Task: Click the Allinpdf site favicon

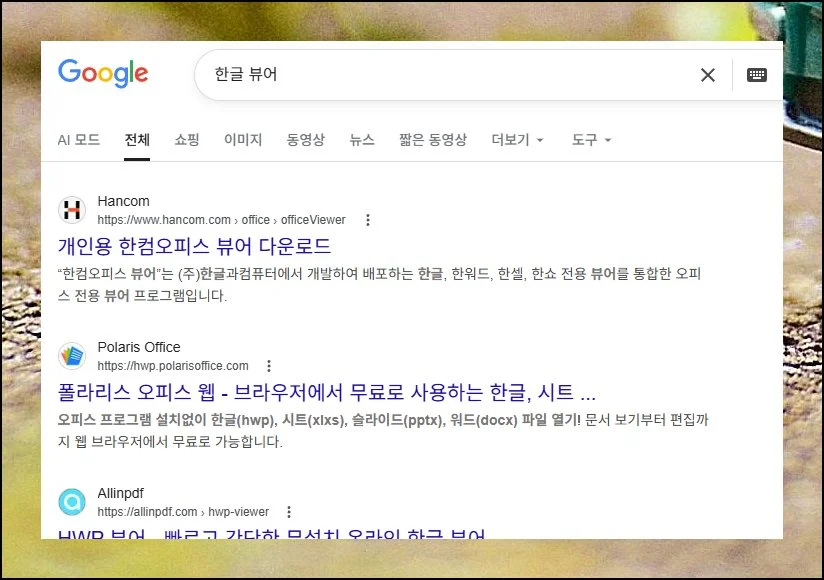Action: [x=72, y=502]
